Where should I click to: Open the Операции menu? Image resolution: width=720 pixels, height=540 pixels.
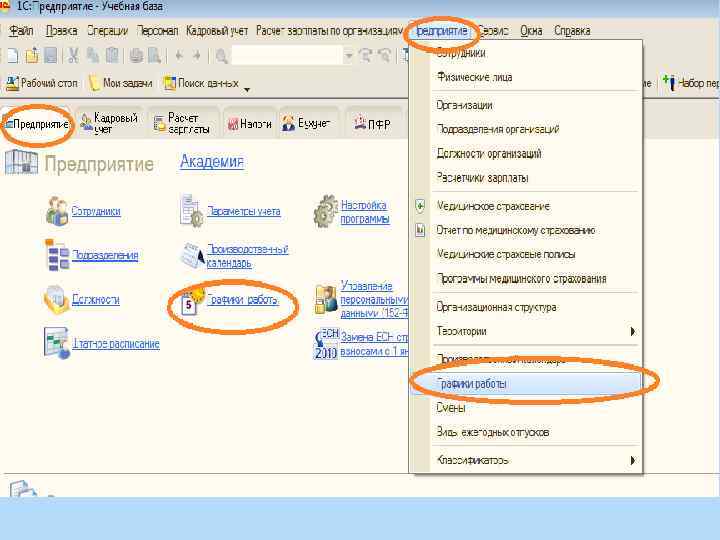click(x=107, y=31)
